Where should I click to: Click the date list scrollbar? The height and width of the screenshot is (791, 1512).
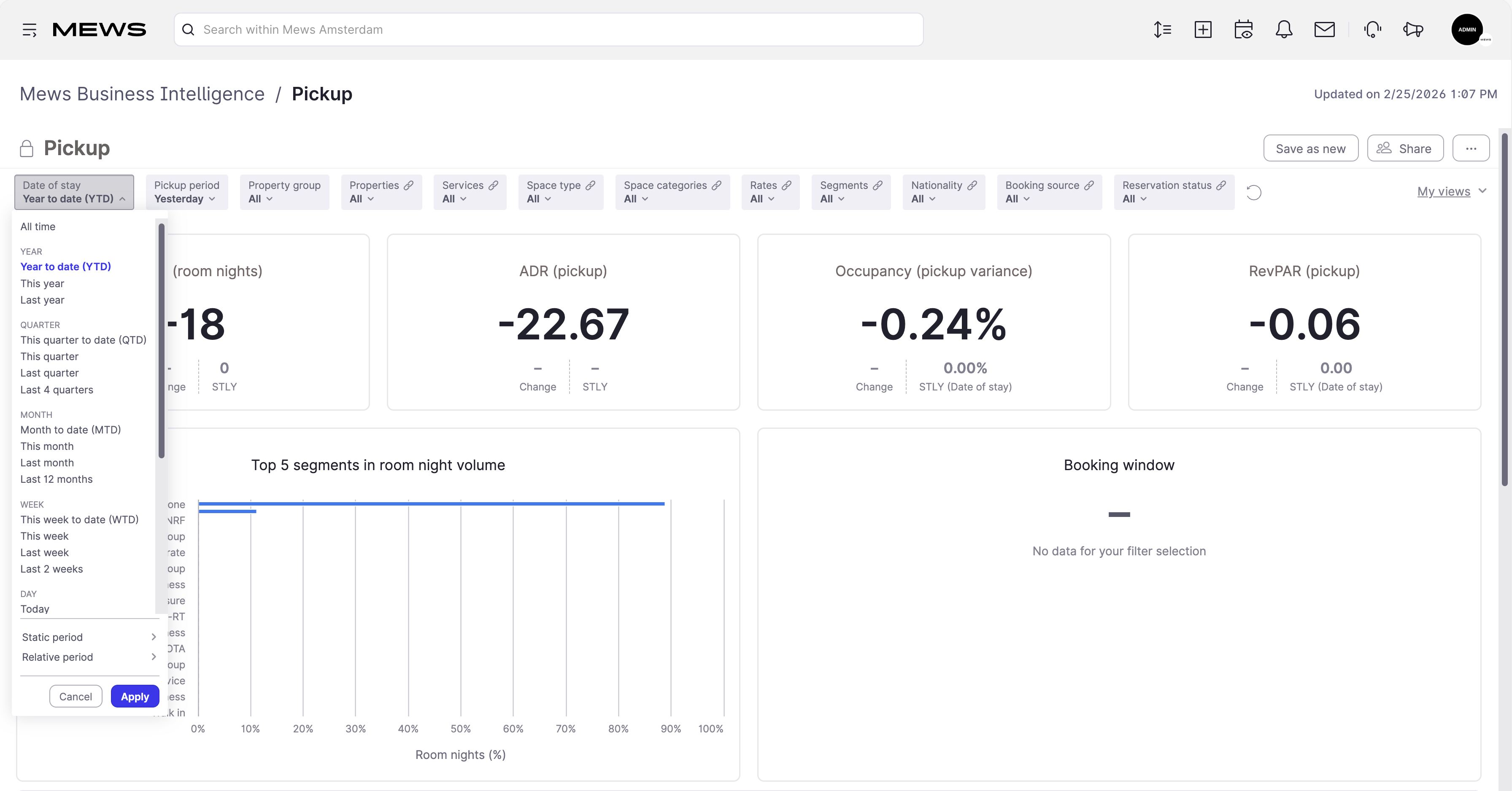[162, 340]
